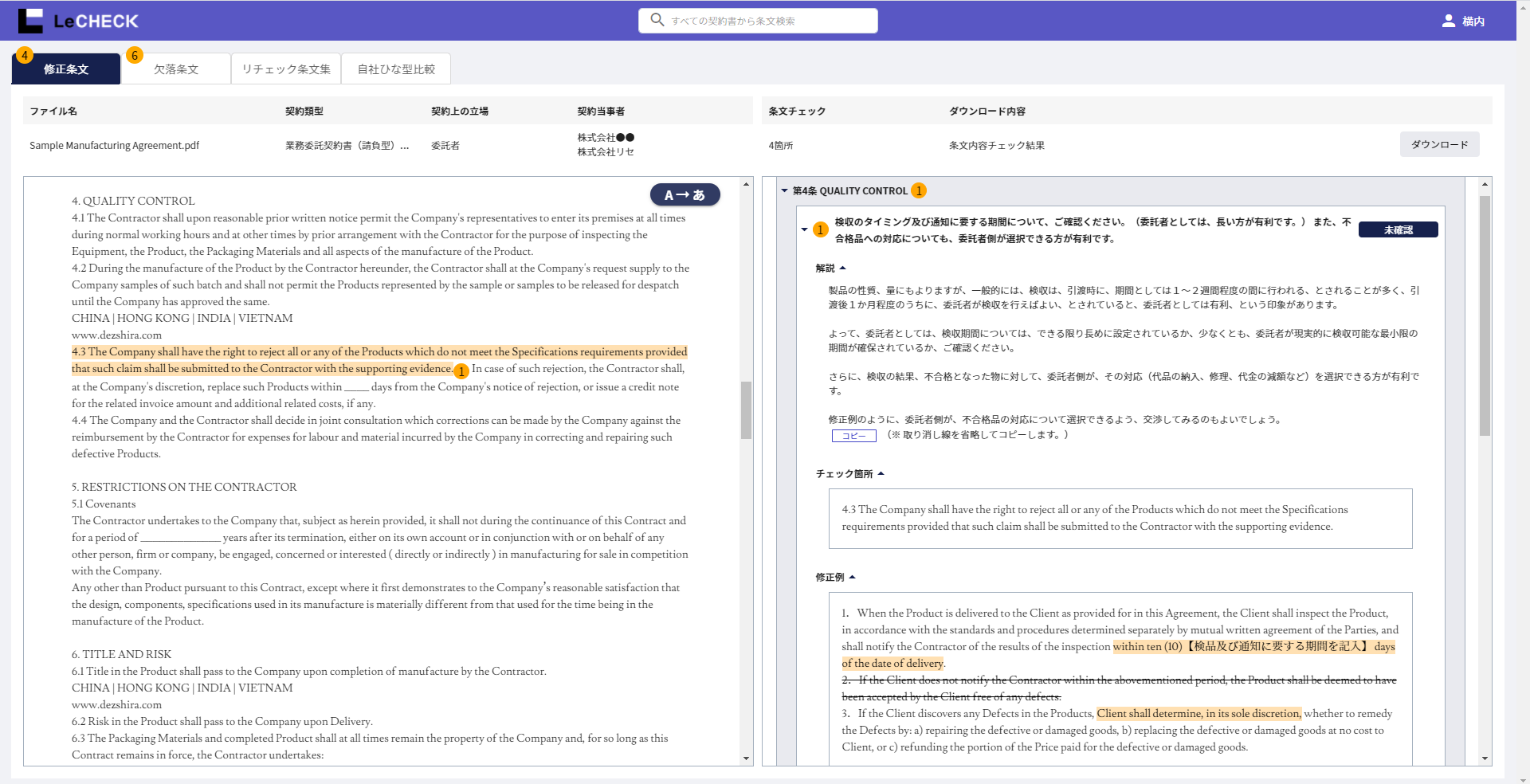Click the first www.dezshira.com line in the document
Image resolution: width=1530 pixels, height=784 pixels.
[x=116, y=335]
